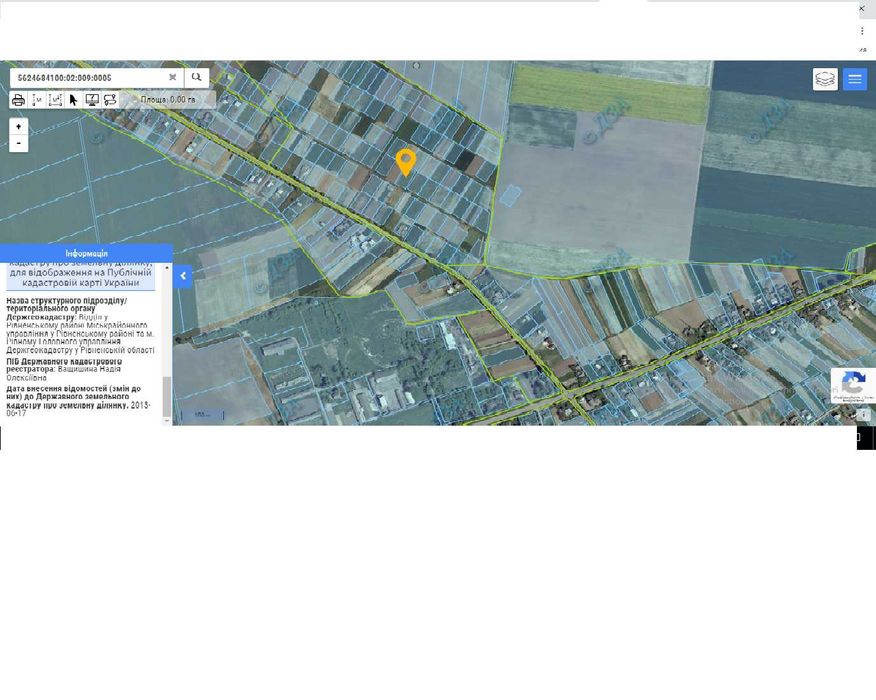Click the print map icon
The image size is (876, 700).
[x=18, y=100]
